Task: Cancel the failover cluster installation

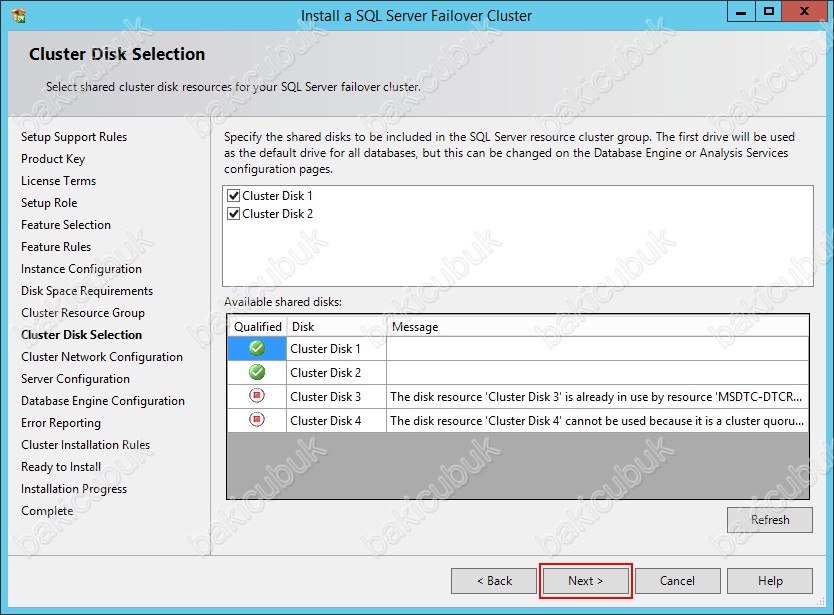Action: [x=677, y=580]
